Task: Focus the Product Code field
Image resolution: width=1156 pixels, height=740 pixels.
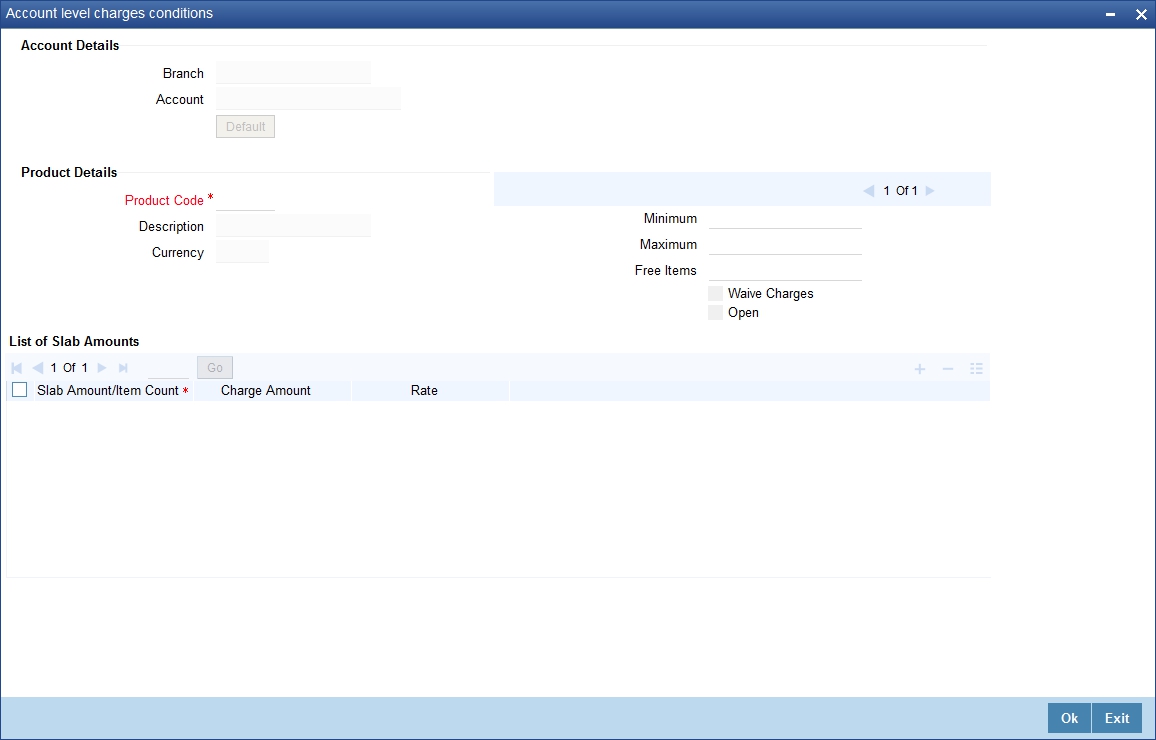Action: click(246, 200)
